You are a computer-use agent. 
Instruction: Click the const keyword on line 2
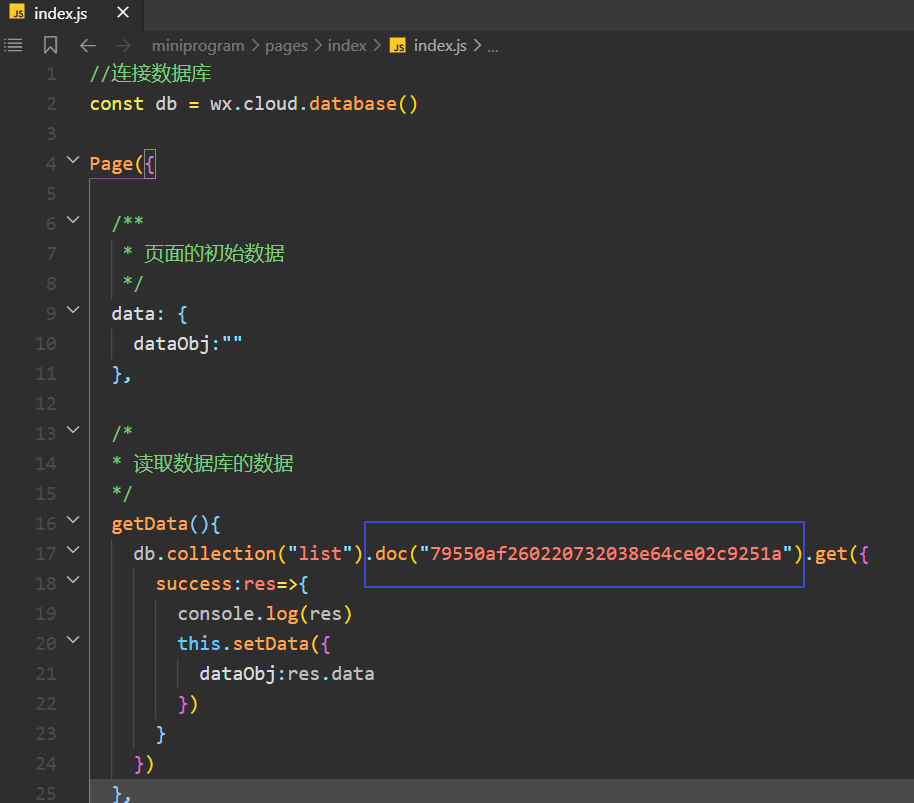pos(117,104)
